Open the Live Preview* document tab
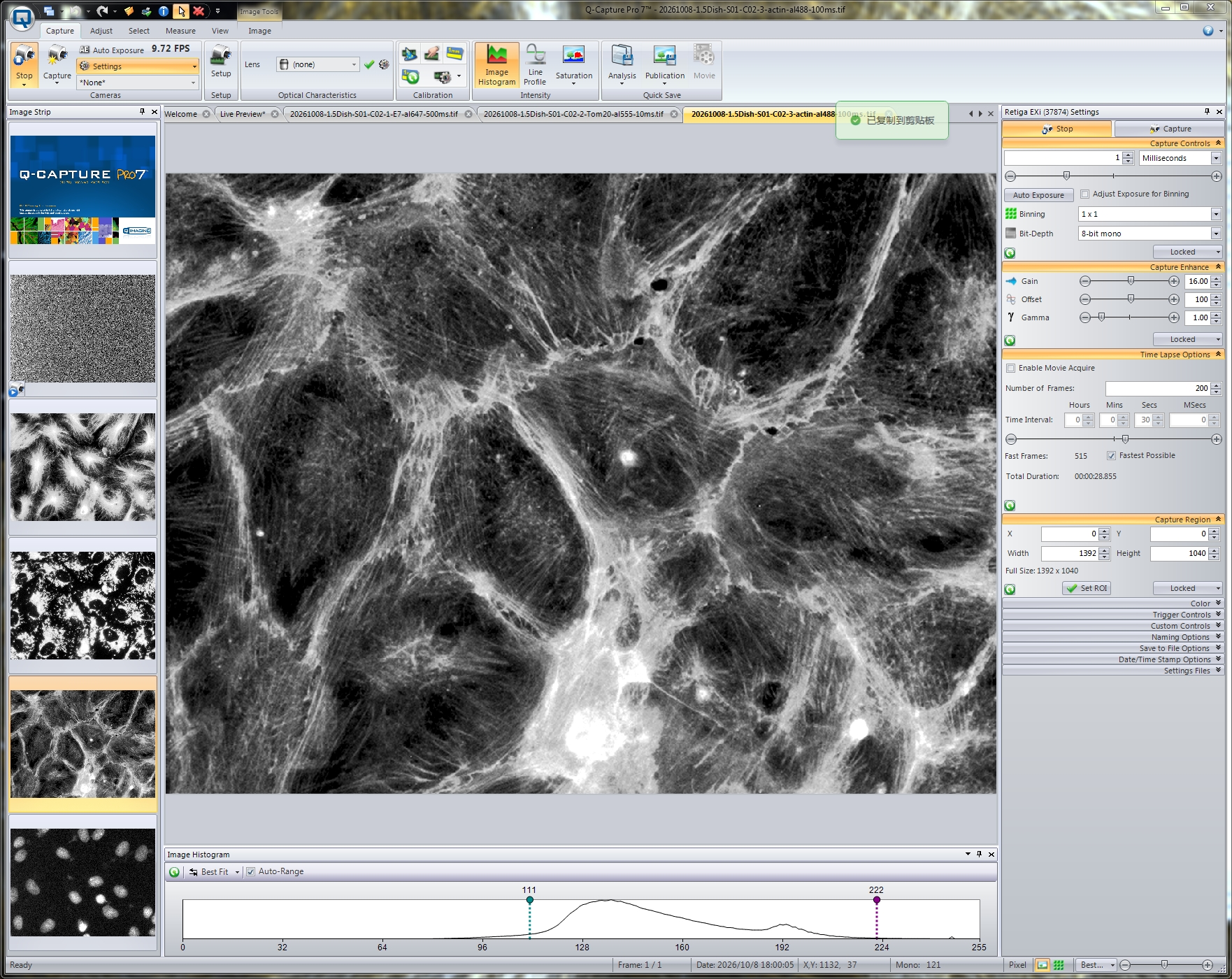Viewport: 1232px width, 979px height. pyautogui.click(x=243, y=114)
